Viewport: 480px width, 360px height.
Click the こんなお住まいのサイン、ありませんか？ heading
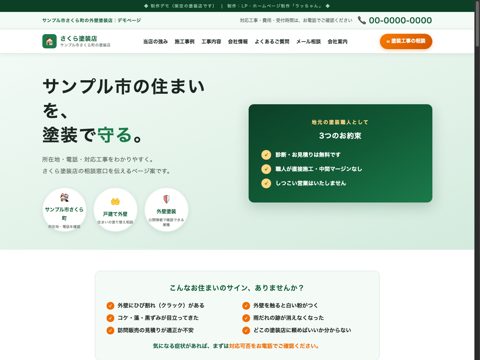(x=237, y=288)
